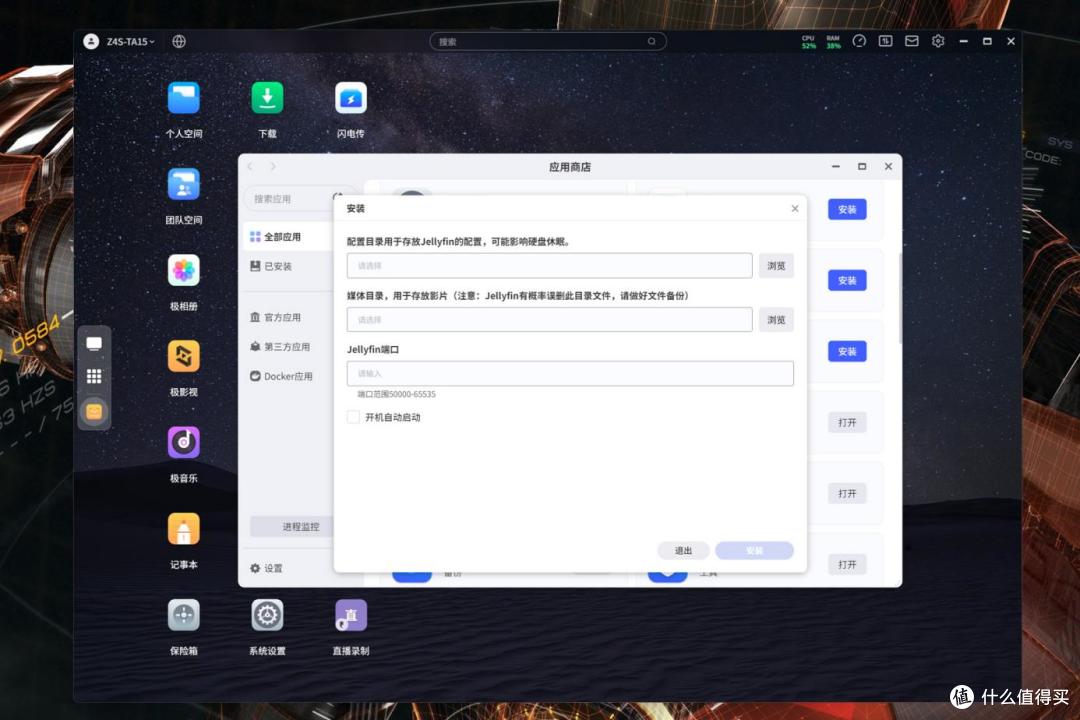
Task: Open the top bar settings gear
Action: [938, 41]
